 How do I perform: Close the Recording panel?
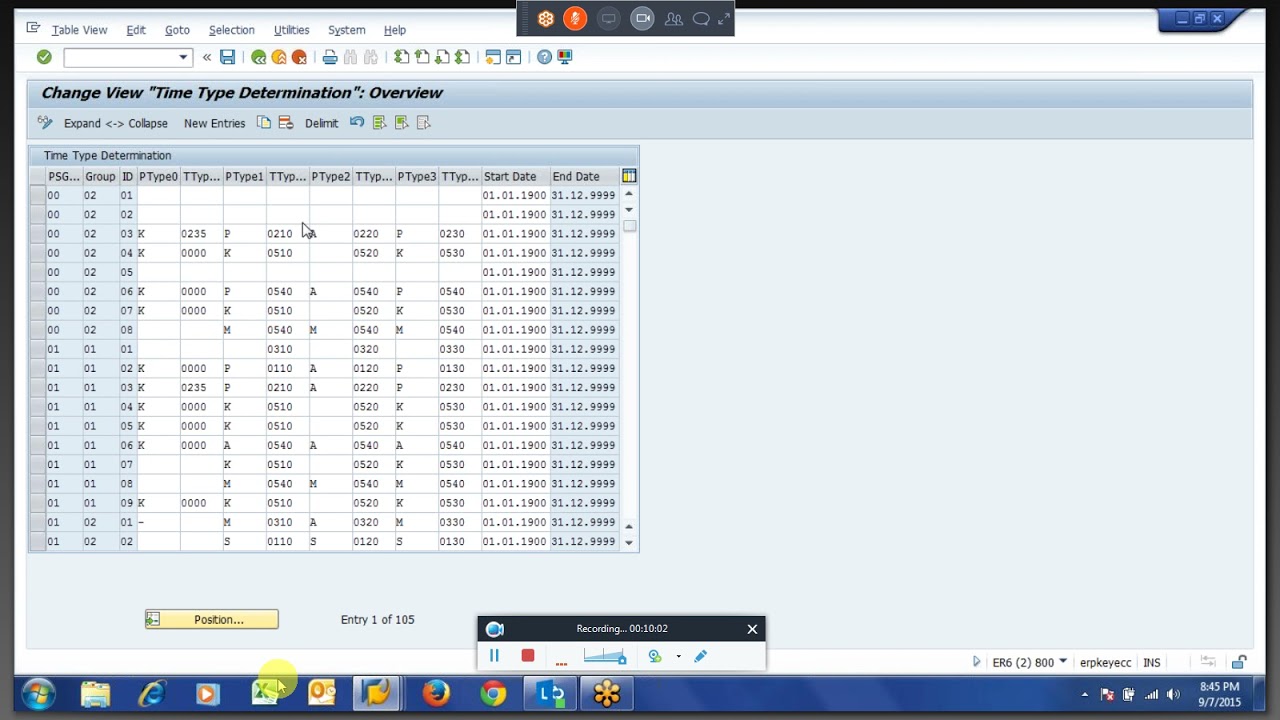click(x=752, y=629)
